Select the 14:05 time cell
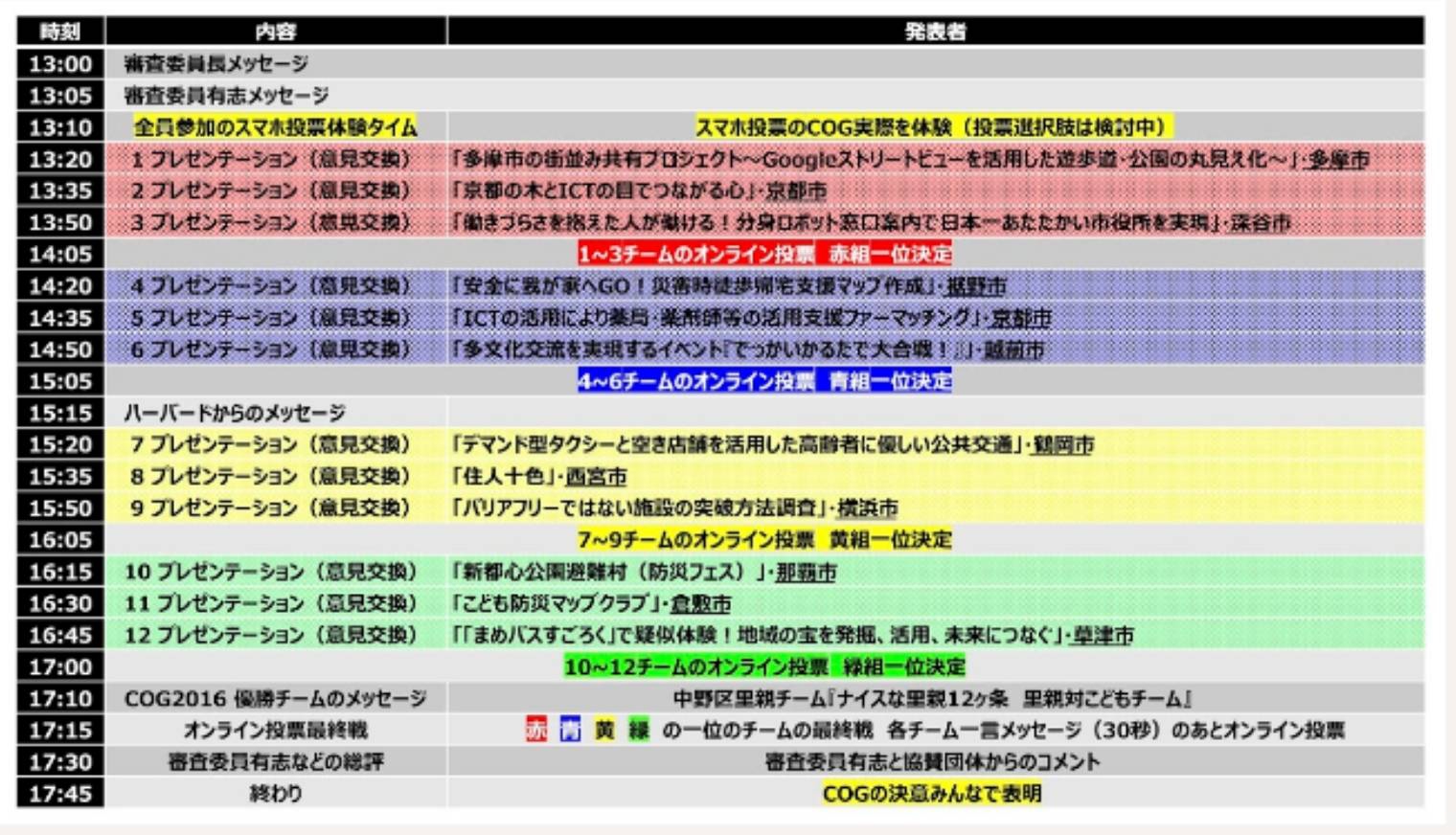The image size is (1456, 835). [x=60, y=254]
